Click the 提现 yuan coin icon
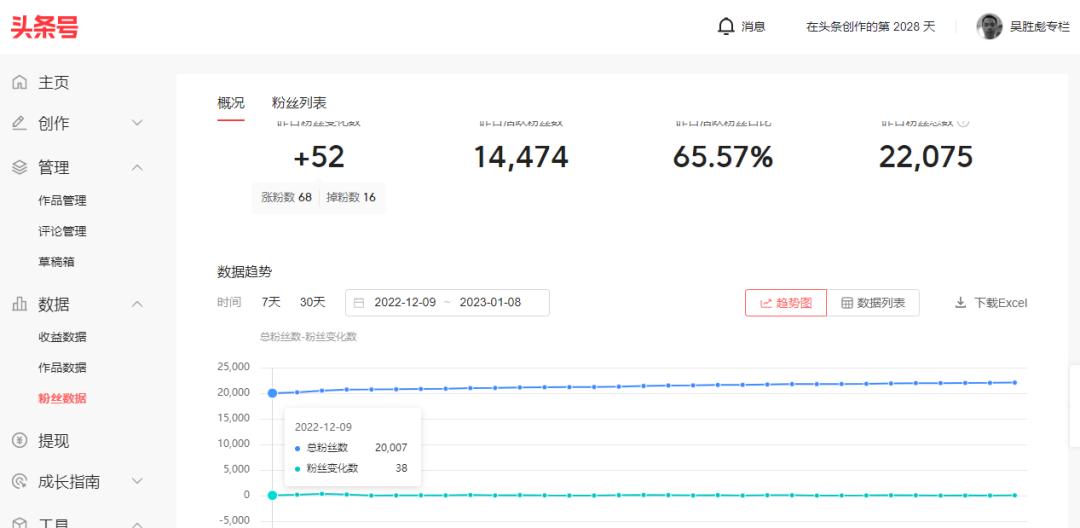Screen dimensions: 1080x528 [x=20, y=441]
